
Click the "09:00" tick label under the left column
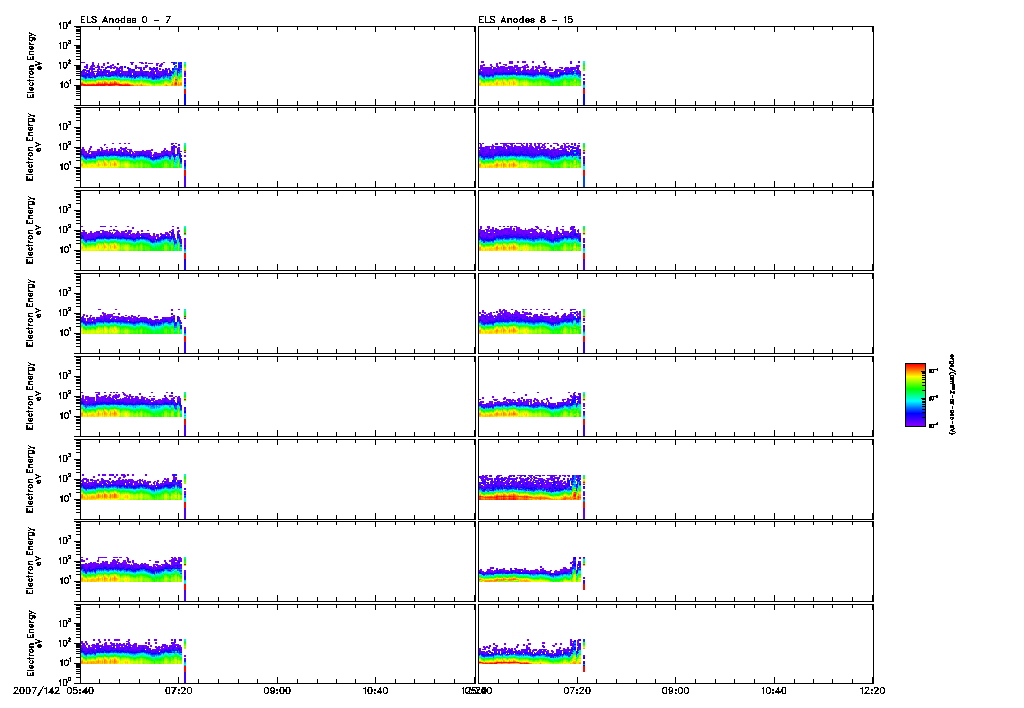[277, 690]
